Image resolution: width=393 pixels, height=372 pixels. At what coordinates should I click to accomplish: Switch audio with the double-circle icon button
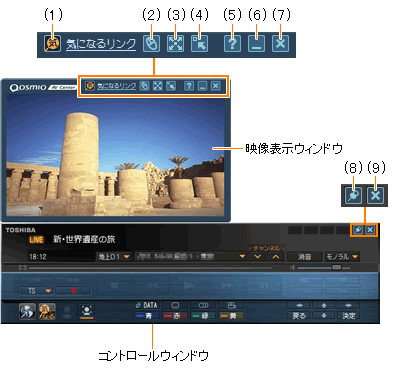pos(203,305)
